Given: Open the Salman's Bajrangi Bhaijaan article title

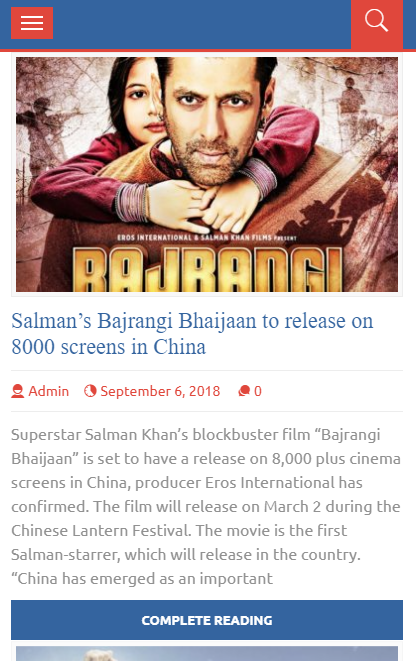Looking at the screenshot, I should 192,334.
